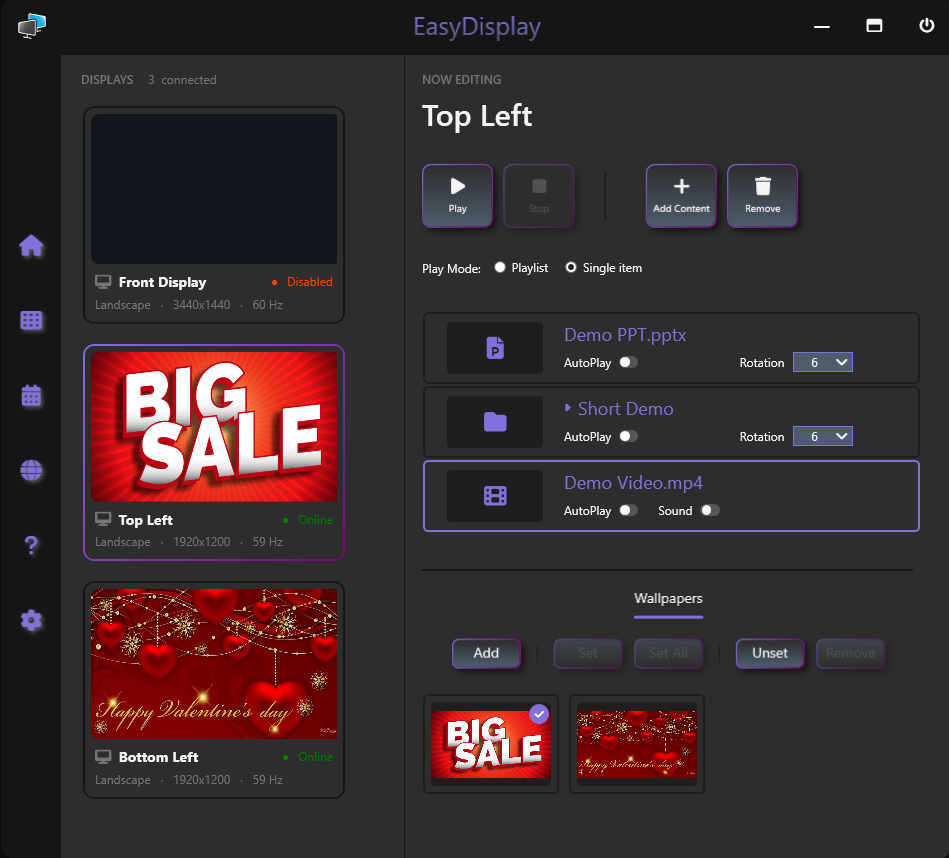
Task: Click Online status of Top Left display
Action: pyautogui.click(x=308, y=520)
